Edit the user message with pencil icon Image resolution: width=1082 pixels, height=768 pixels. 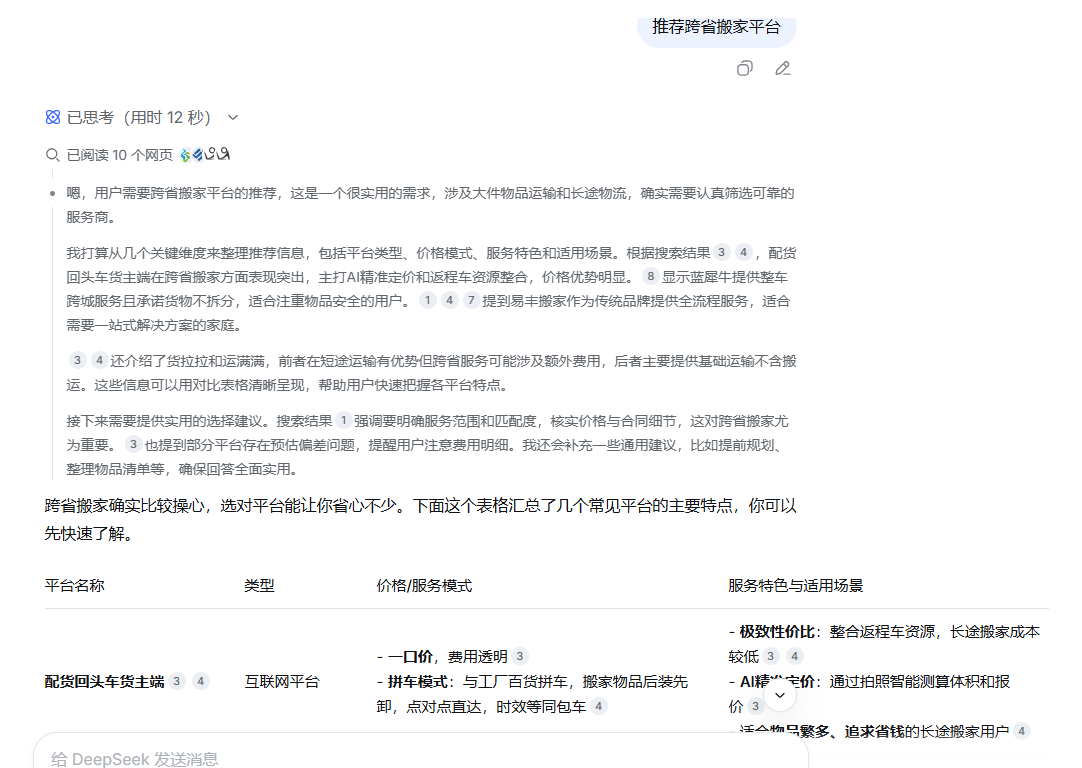point(783,68)
